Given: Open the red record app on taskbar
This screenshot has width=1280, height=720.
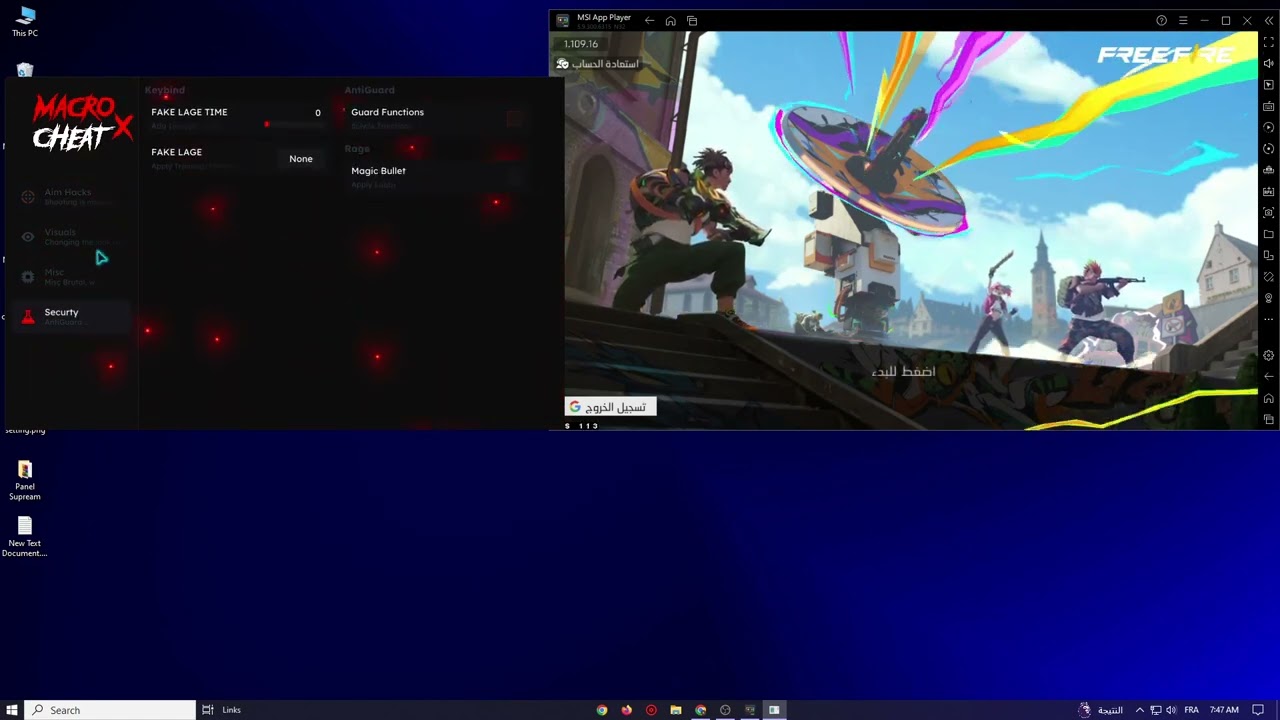Looking at the screenshot, I should pos(651,710).
